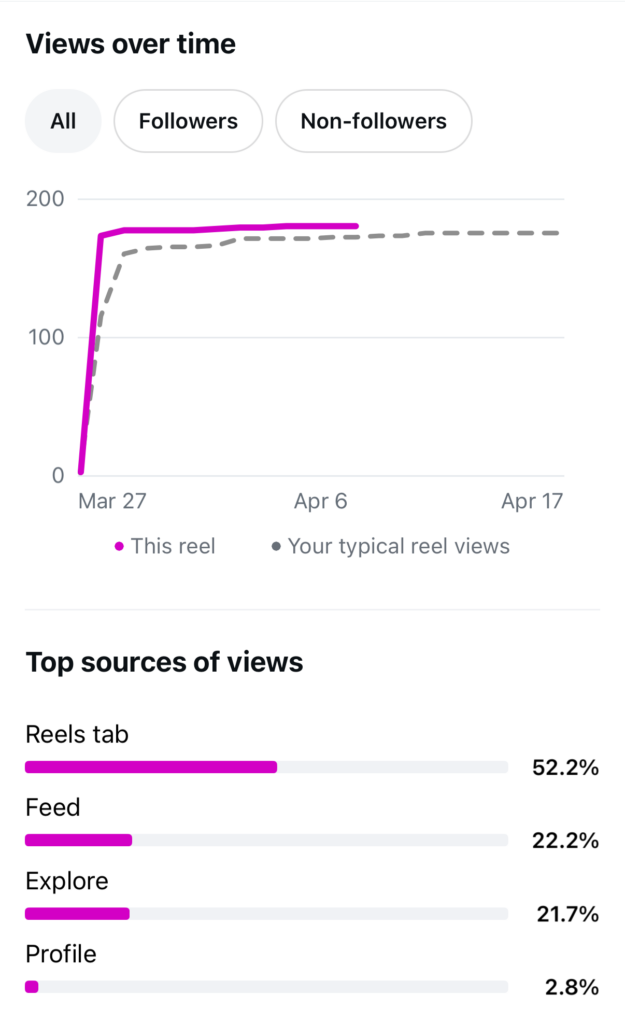Click the Views over time heading

pyautogui.click(x=130, y=44)
